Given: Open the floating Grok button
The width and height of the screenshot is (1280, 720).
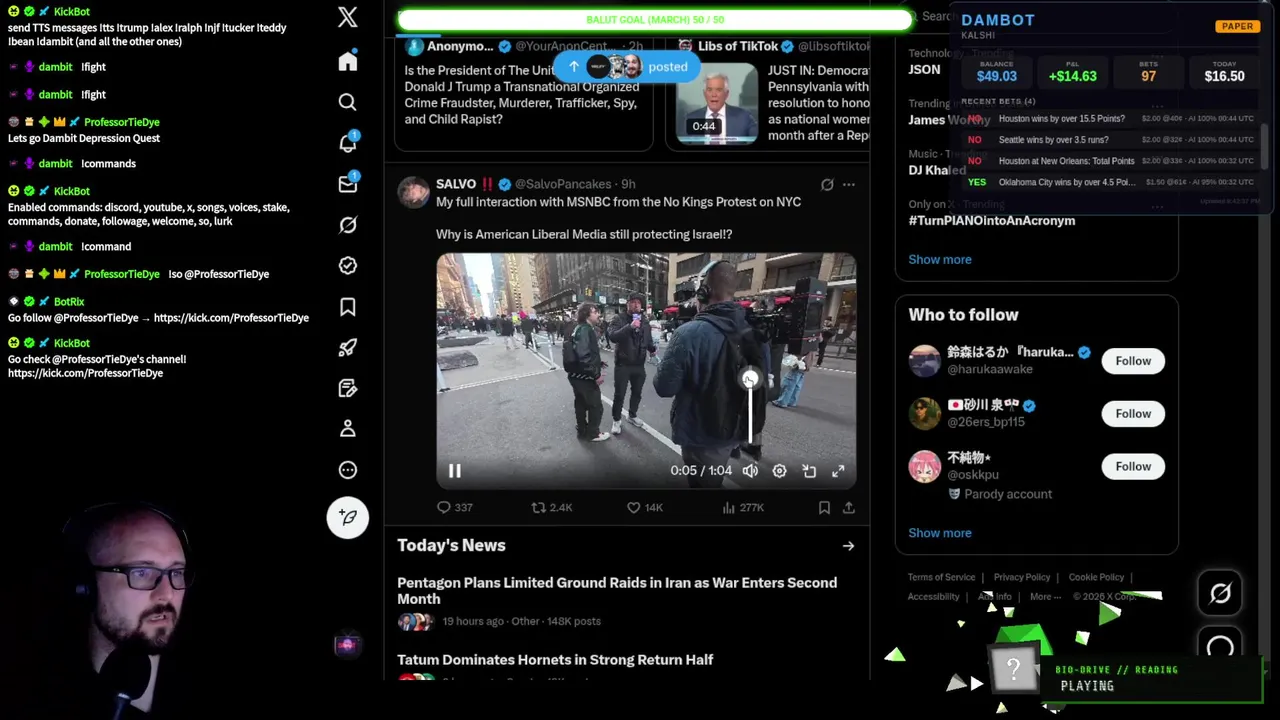Looking at the screenshot, I should point(1220,594).
